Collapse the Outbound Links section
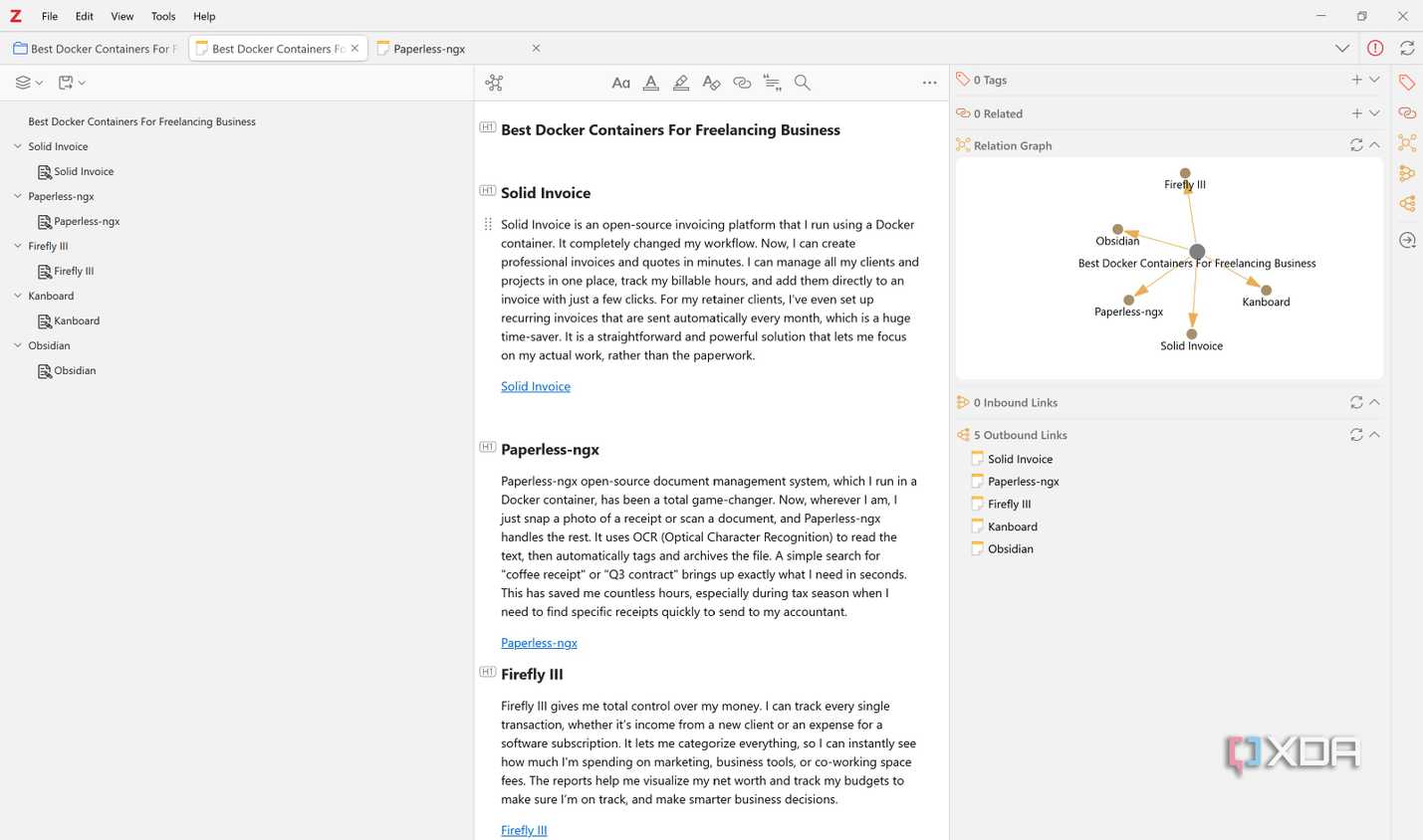 (x=1374, y=435)
